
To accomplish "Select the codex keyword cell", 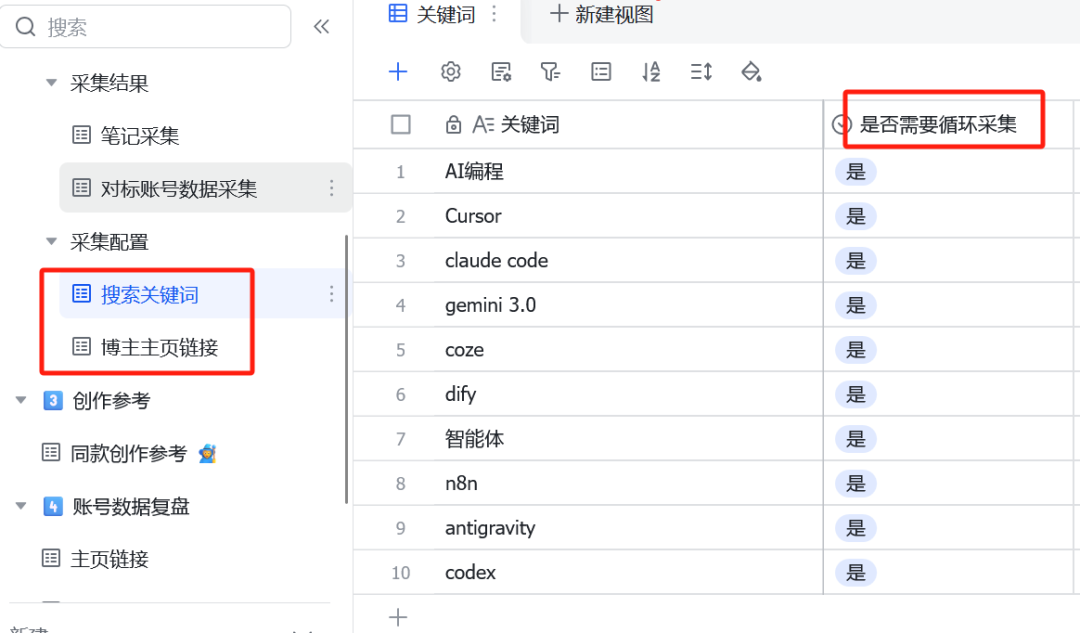I will click(628, 572).
